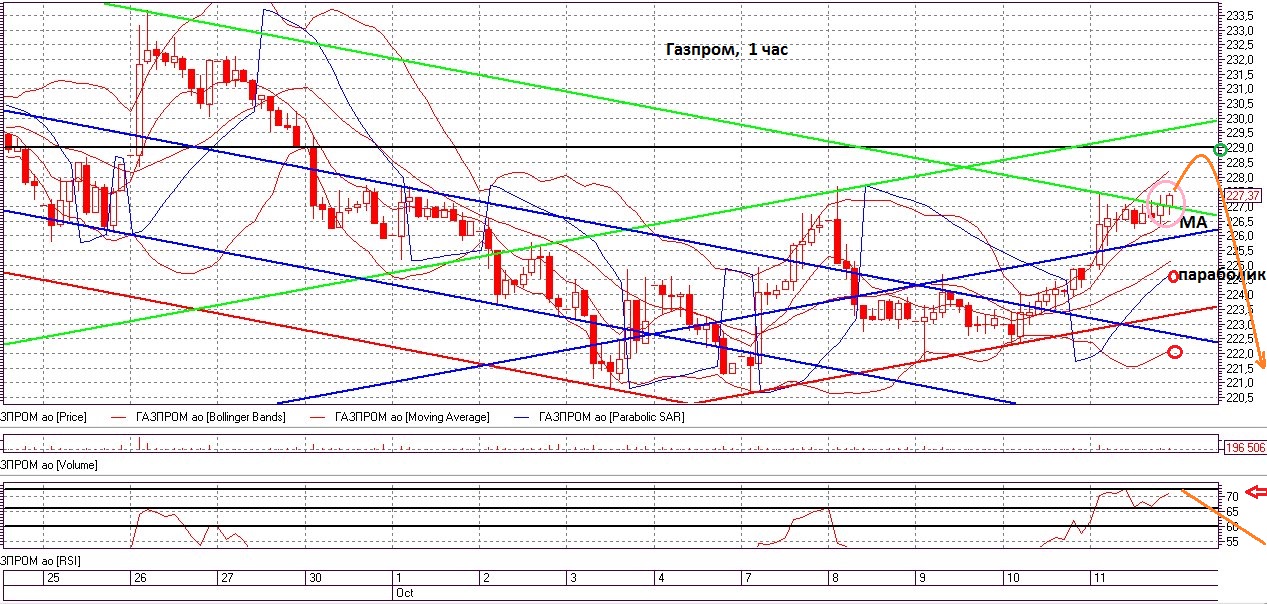
Task: Click the RSI axis value 70
Action: click(x=1233, y=496)
